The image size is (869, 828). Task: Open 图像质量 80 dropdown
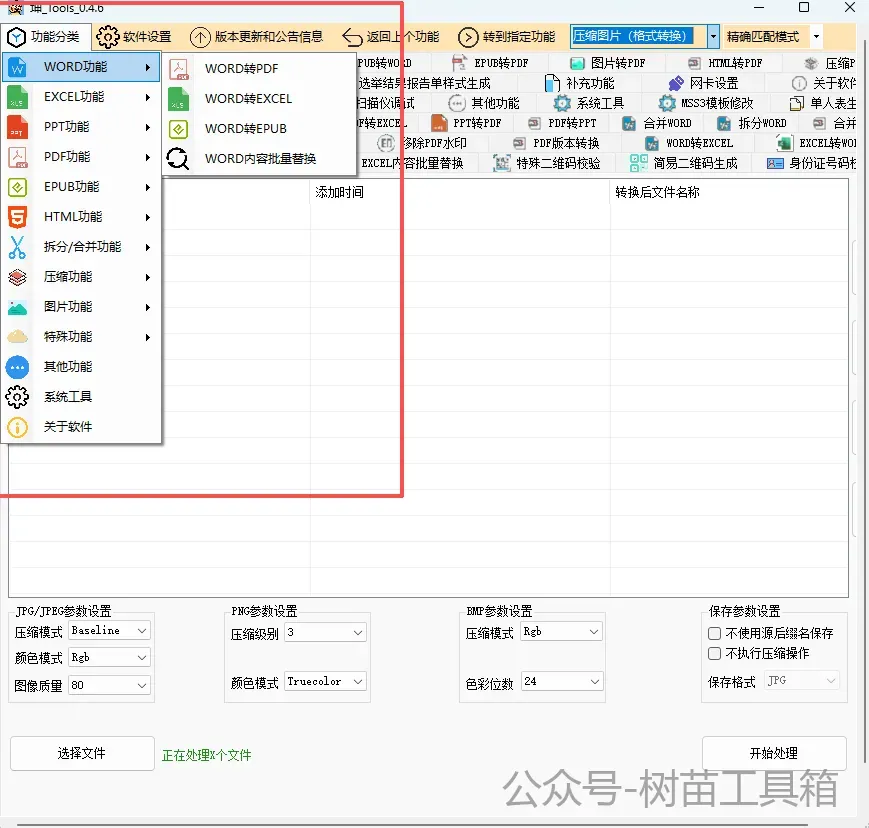click(x=109, y=686)
